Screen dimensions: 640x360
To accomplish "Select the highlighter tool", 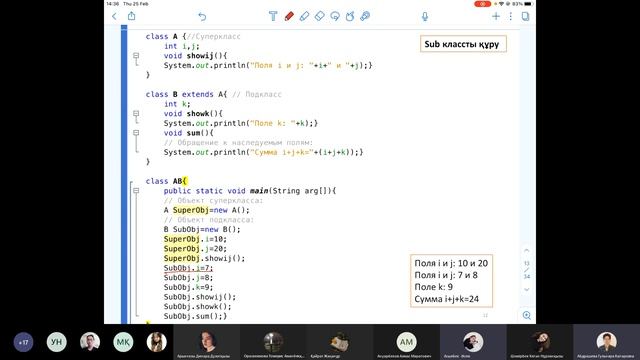I will (x=304, y=16).
